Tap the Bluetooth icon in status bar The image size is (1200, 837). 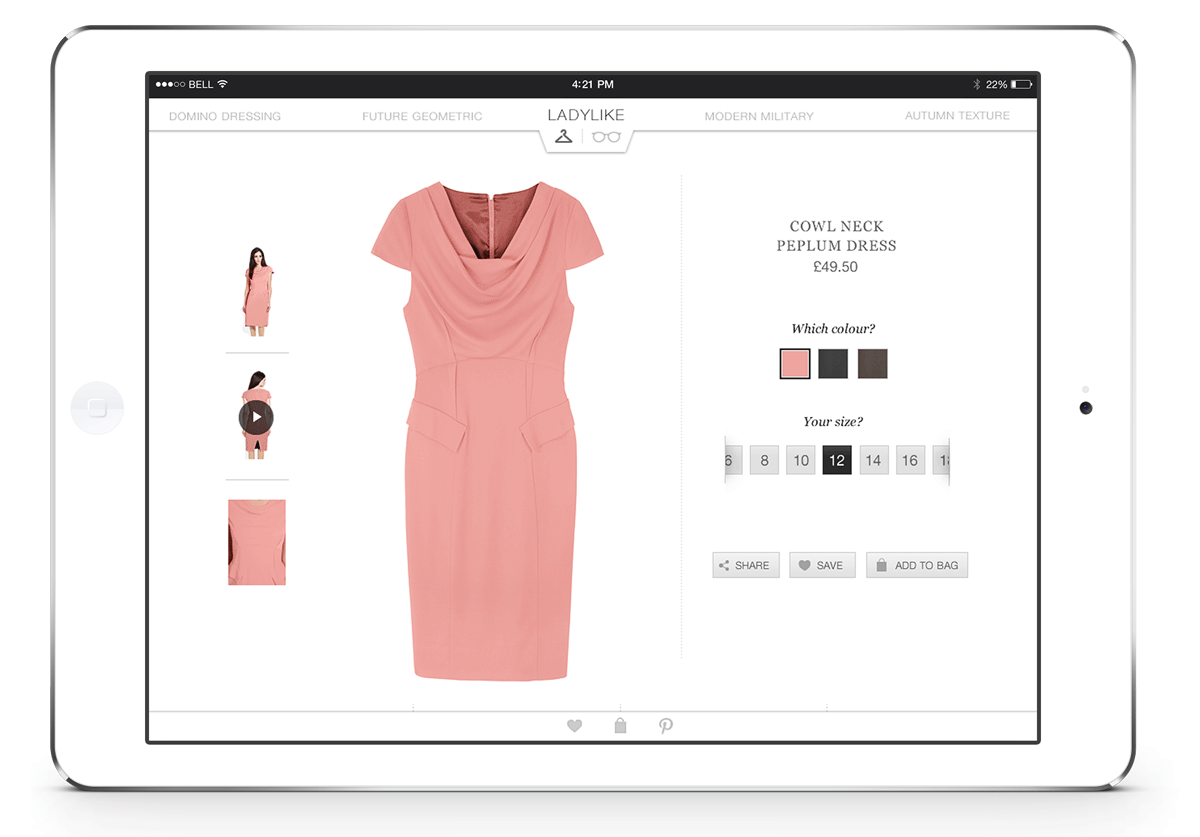(977, 85)
